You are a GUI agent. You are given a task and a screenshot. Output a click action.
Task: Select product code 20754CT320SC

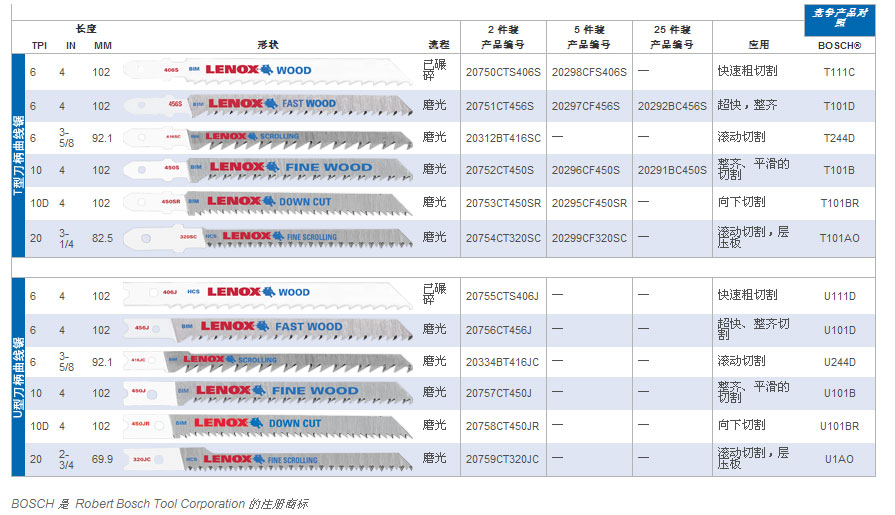503,238
